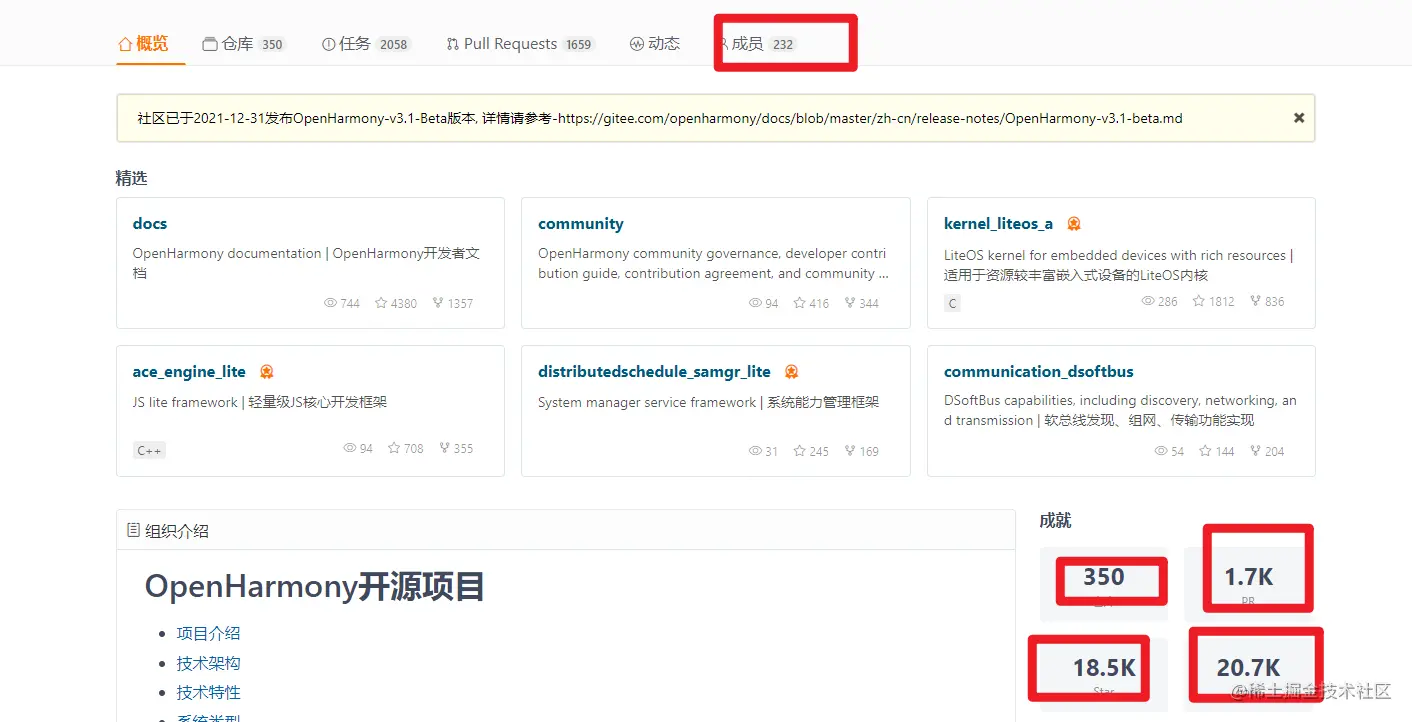Image resolution: width=1412 pixels, height=722 pixels.
Task: Click the star icon on ace_engine_lite card
Action: pos(394,449)
